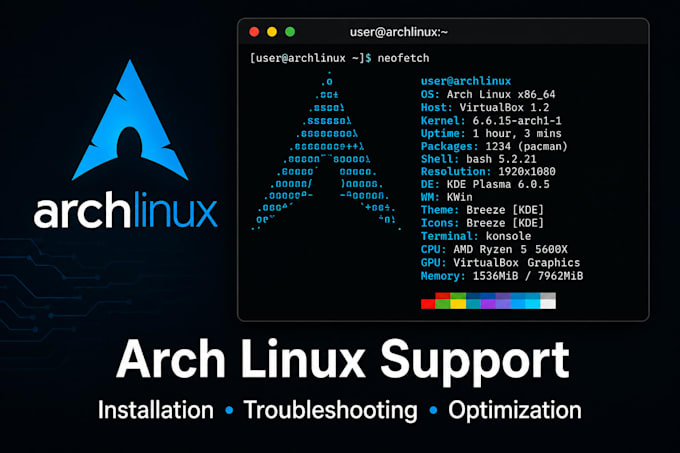Click the 'Terminal: konsole' line
This screenshot has height=453, width=680.
point(476,236)
